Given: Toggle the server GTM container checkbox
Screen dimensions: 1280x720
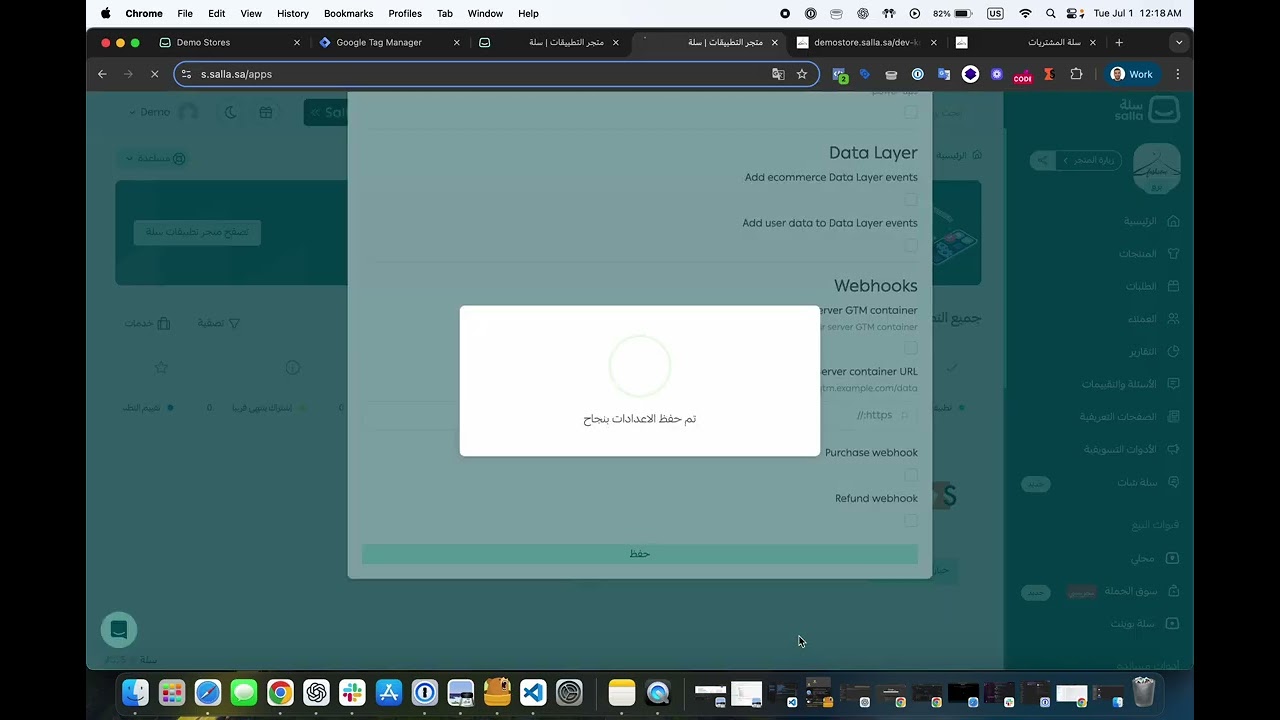Looking at the screenshot, I should coord(911,349).
